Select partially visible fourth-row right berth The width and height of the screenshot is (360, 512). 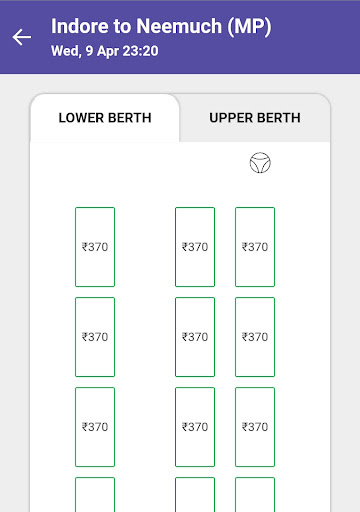(x=255, y=495)
